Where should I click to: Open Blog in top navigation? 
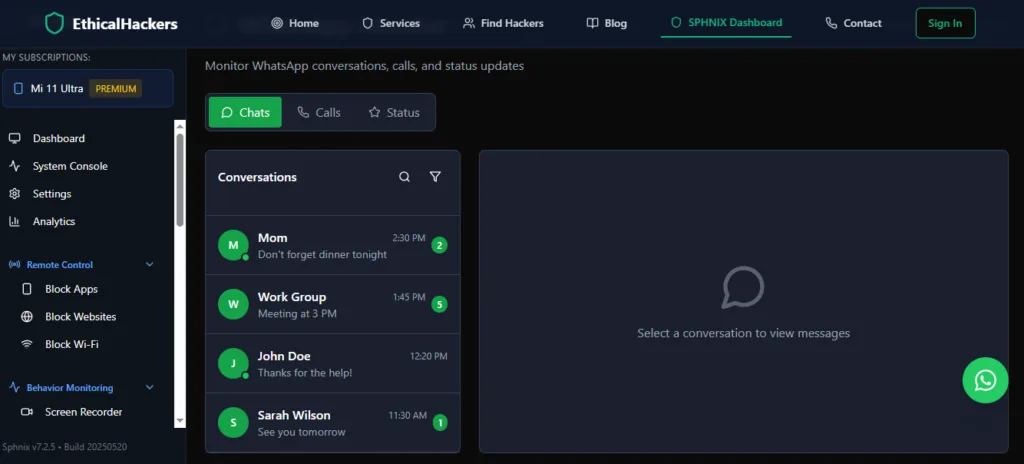[607, 24]
